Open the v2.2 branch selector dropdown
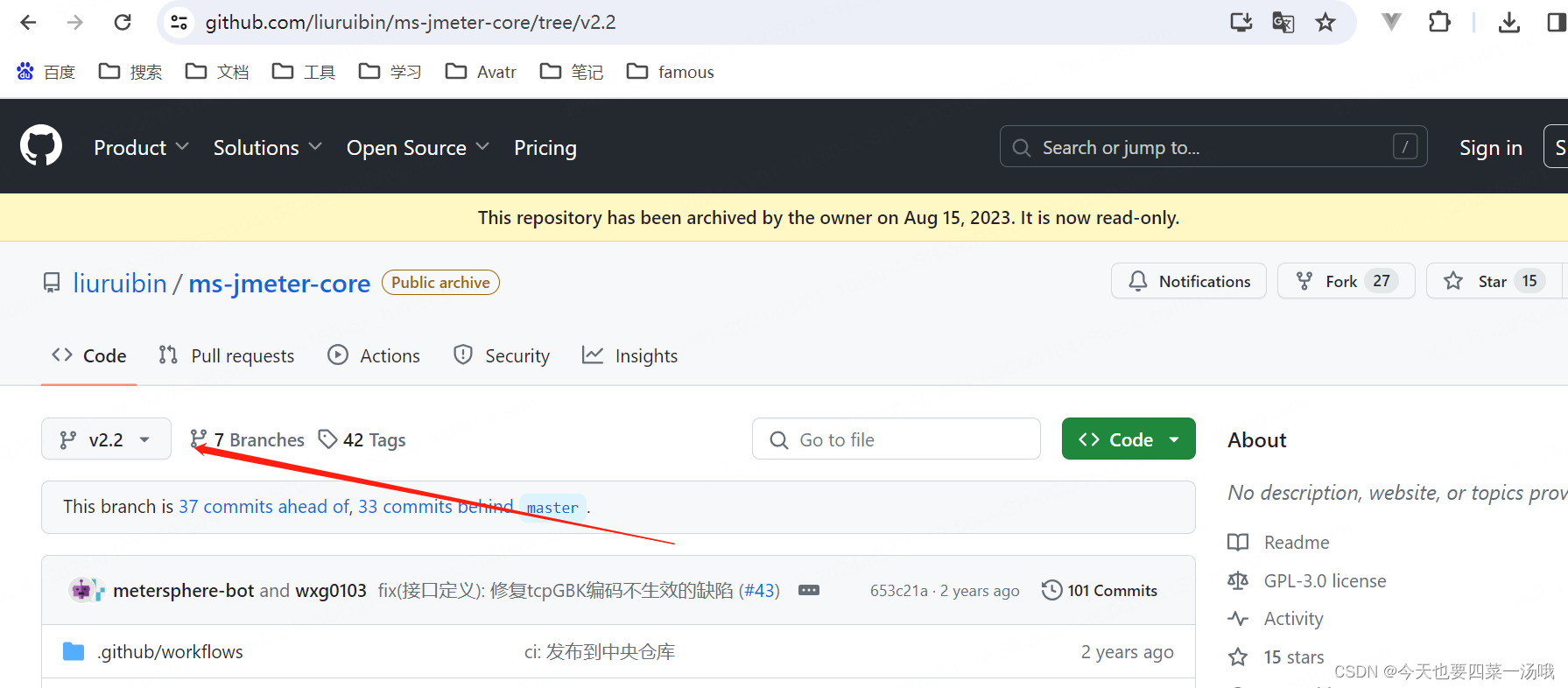Image resolution: width=1568 pixels, height=688 pixels. pyautogui.click(x=106, y=439)
